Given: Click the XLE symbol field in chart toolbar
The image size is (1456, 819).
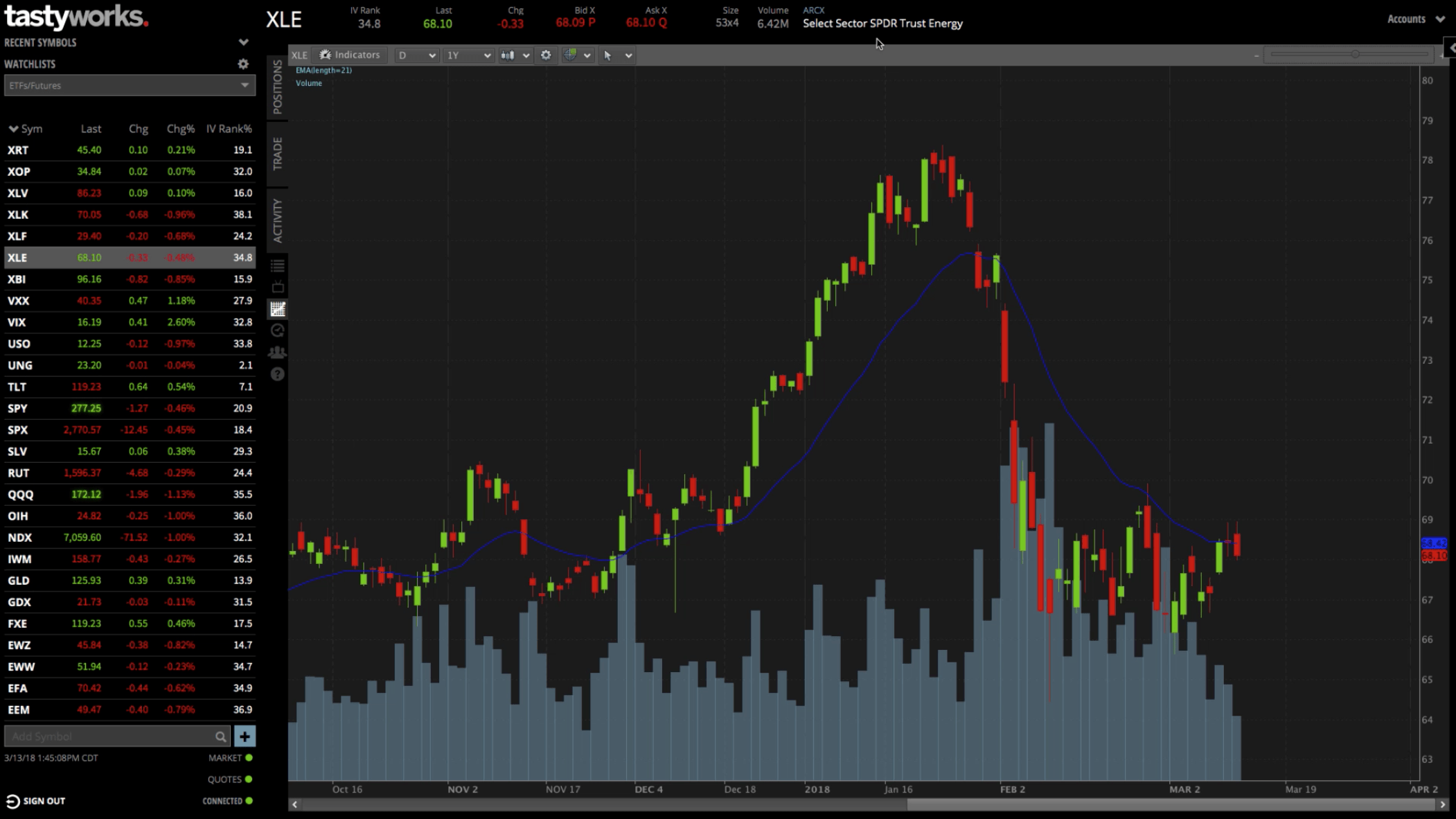Looking at the screenshot, I should 299,55.
